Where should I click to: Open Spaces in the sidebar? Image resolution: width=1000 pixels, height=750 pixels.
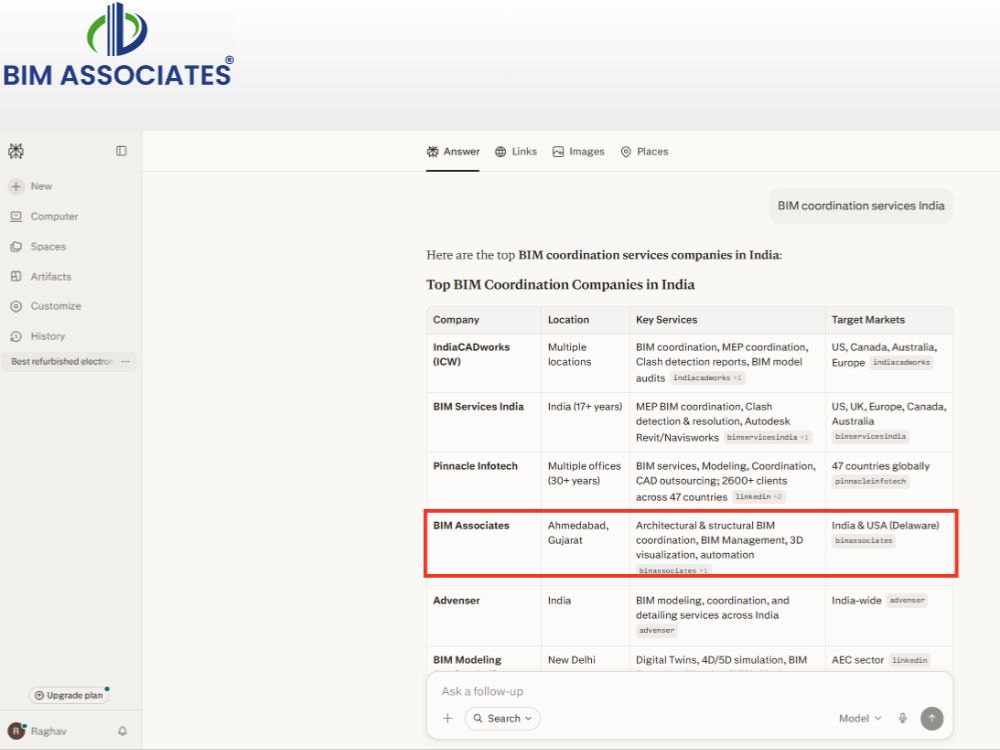[38, 246]
